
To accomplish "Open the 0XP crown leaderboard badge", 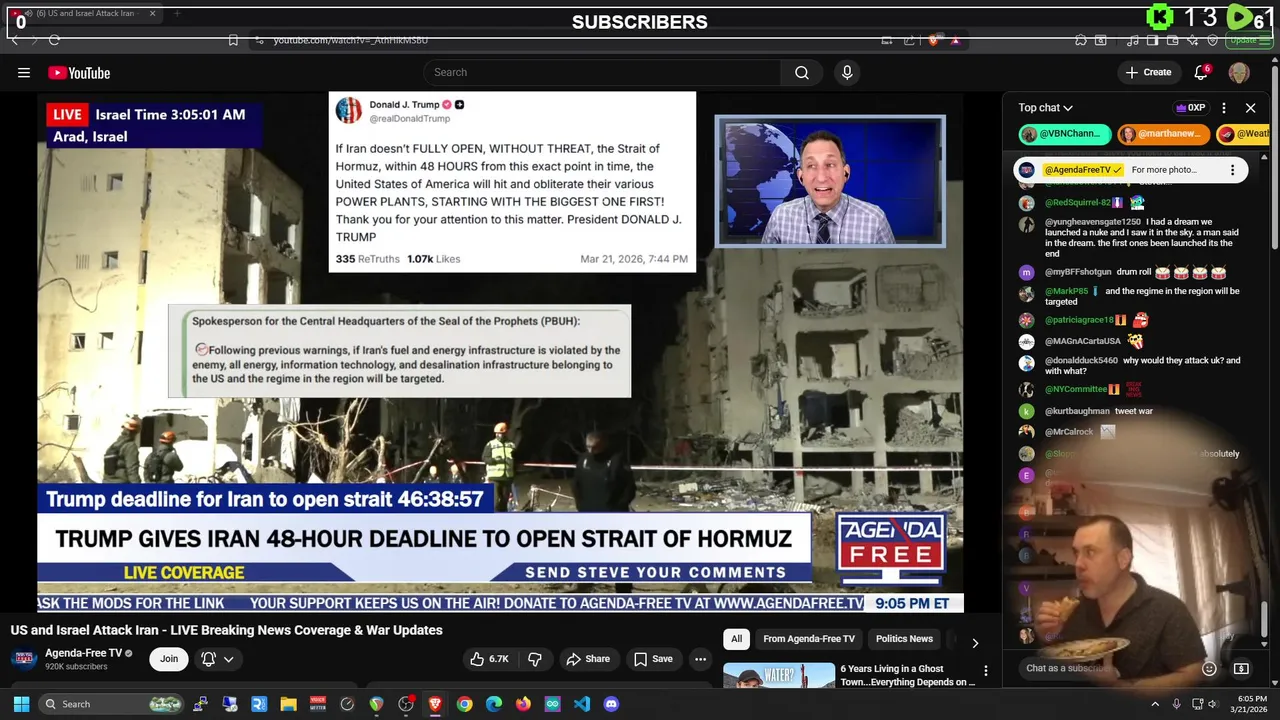I will 1190,107.
